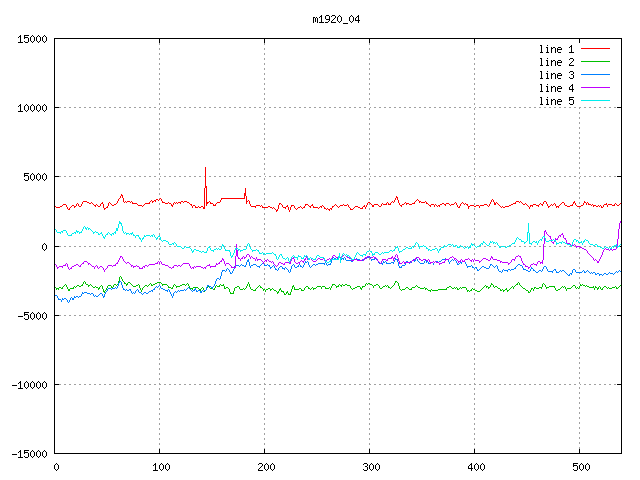
Task: Click the 5000 y-axis tick label
Action: [35, 177]
